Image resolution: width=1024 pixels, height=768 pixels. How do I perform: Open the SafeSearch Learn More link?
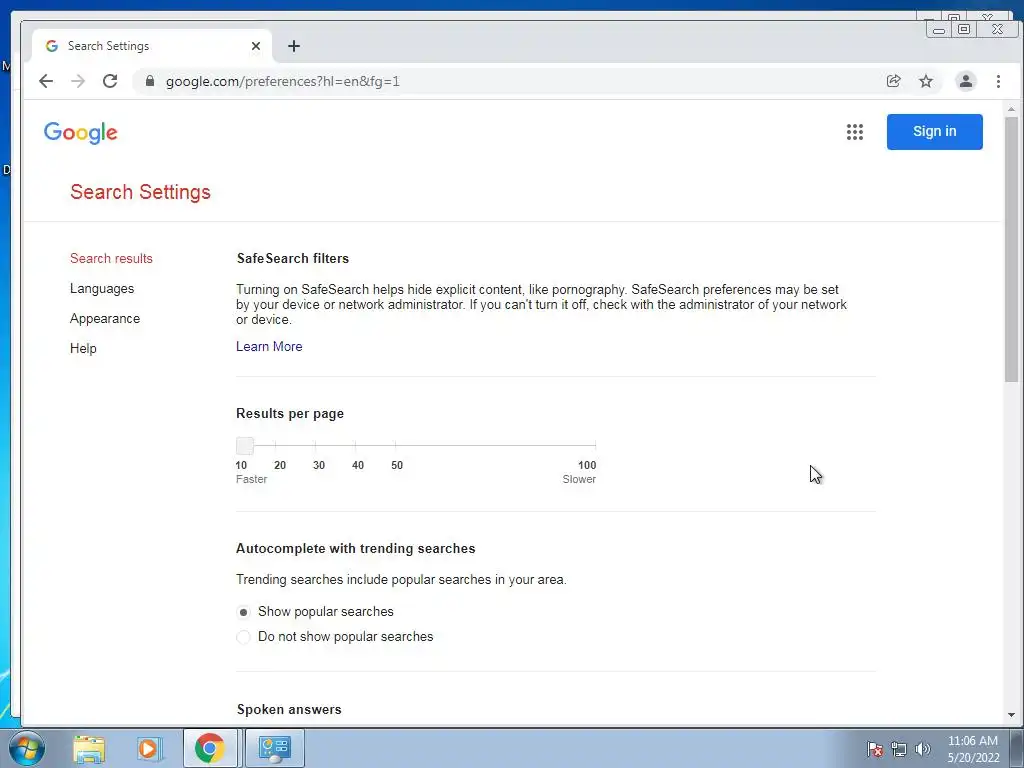(x=269, y=347)
